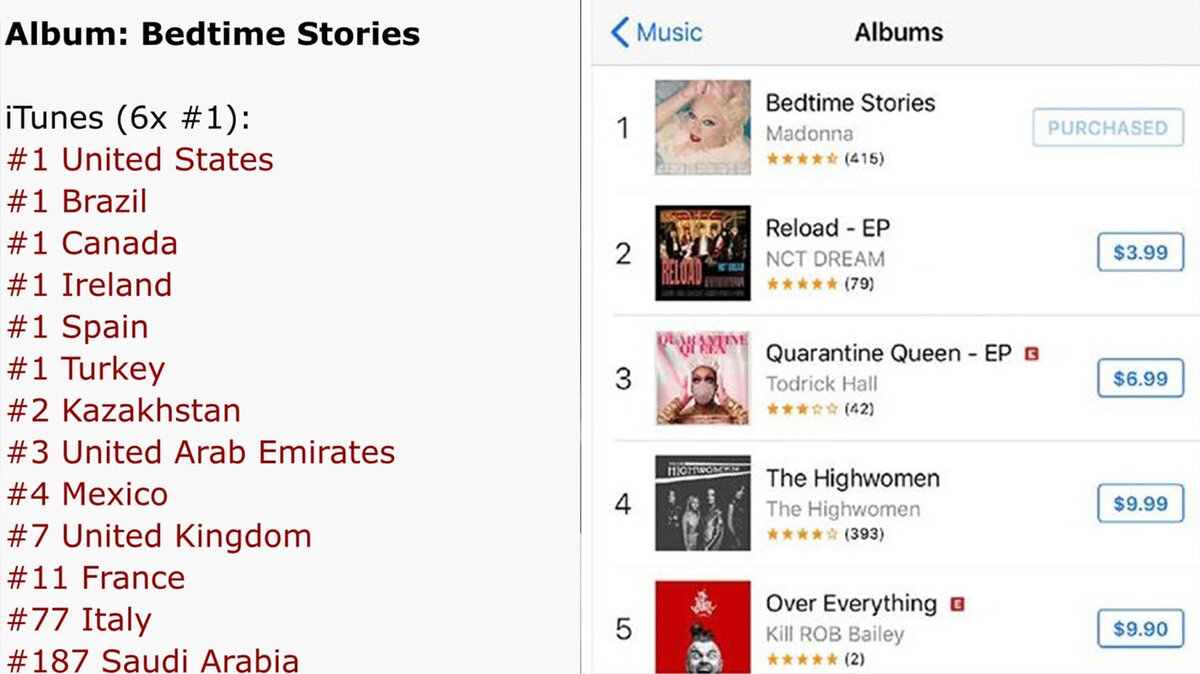1200x674 pixels.
Task: Tap the Over Everything album artwork
Action: (x=700, y=627)
